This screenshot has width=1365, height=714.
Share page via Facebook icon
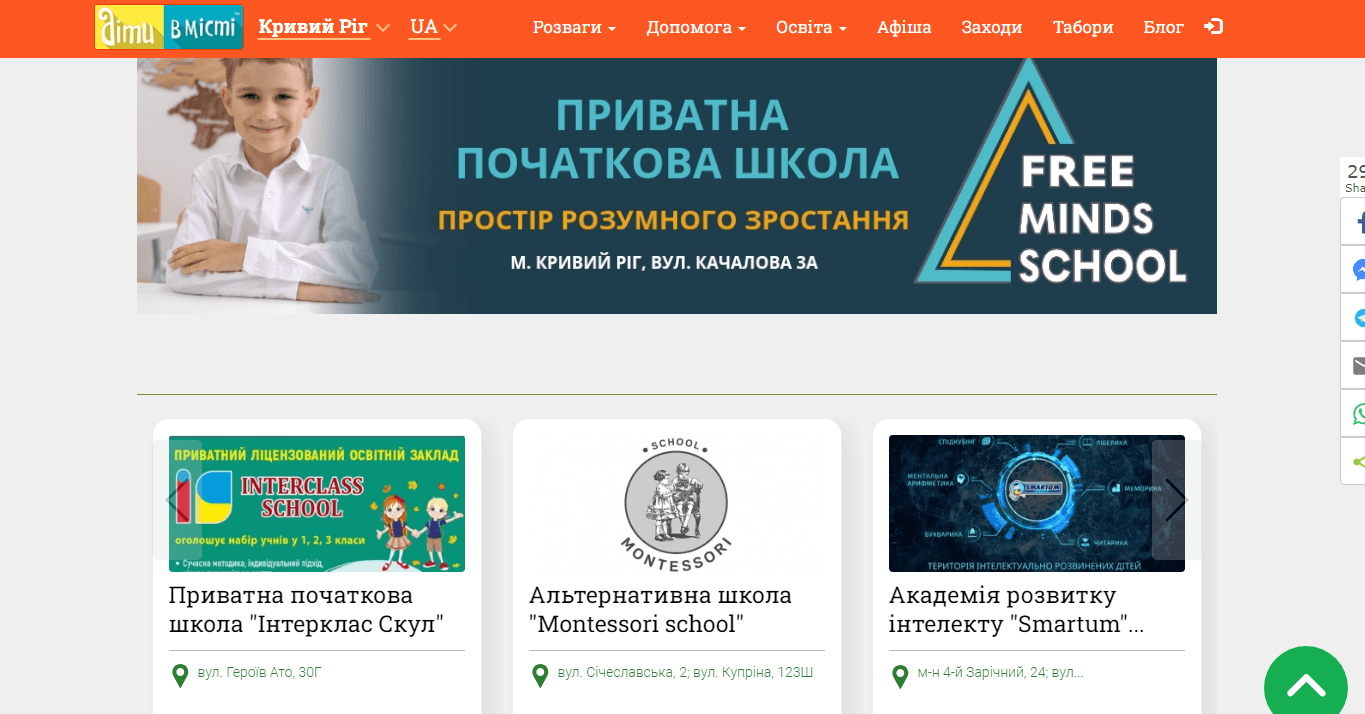1354,222
